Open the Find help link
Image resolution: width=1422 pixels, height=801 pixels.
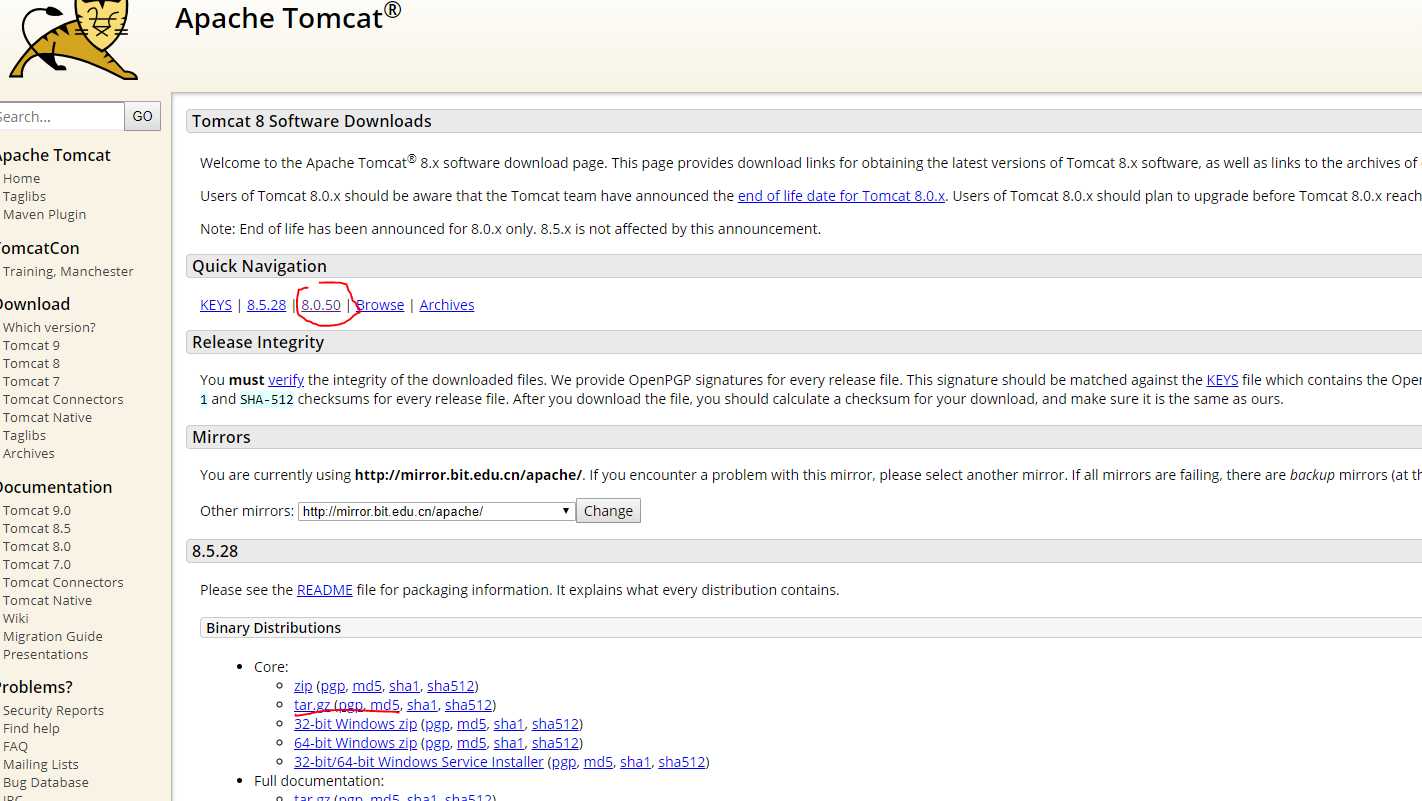[x=31, y=728]
